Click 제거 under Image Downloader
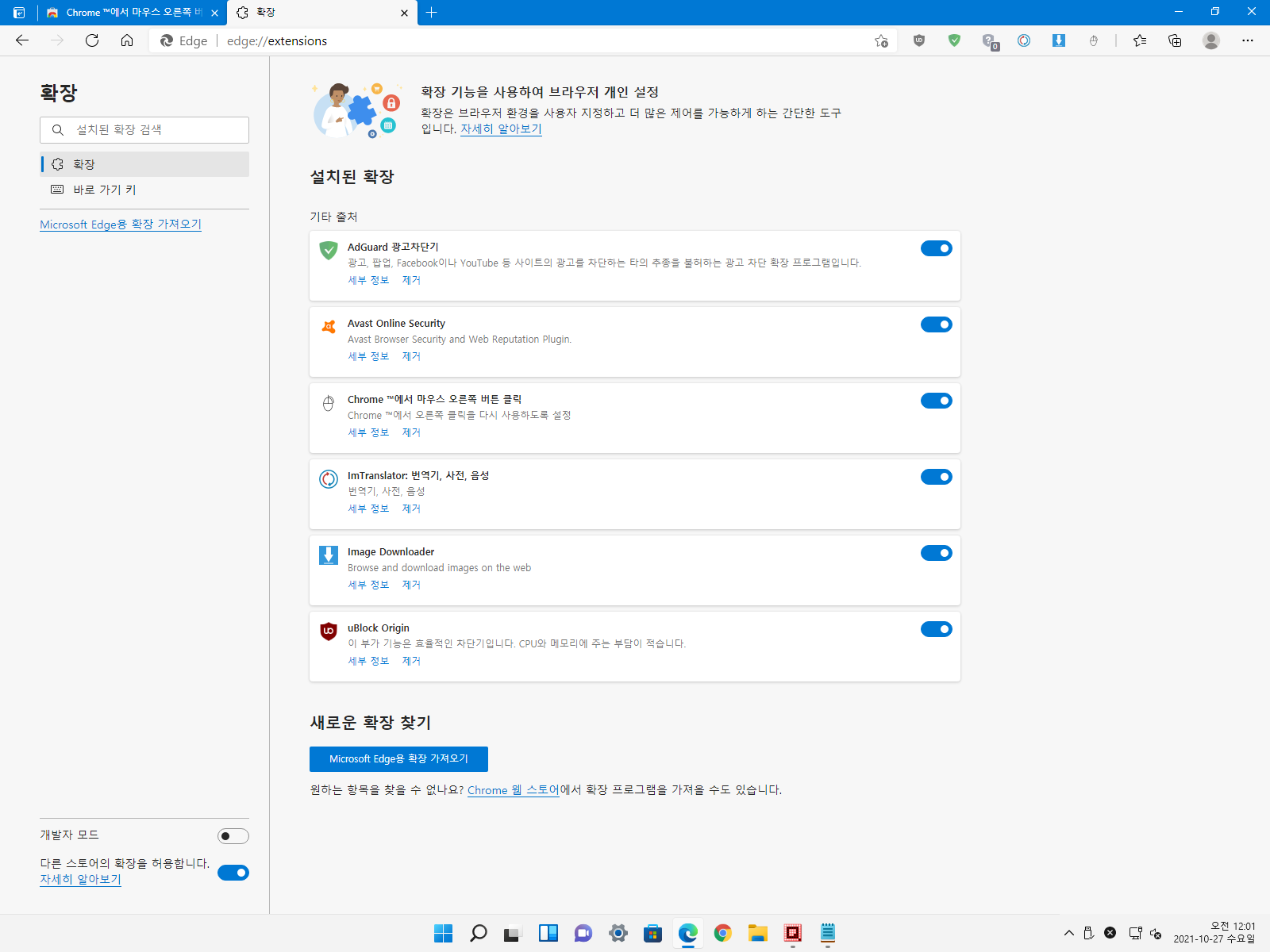The height and width of the screenshot is (952, 1270). (411, 585)
